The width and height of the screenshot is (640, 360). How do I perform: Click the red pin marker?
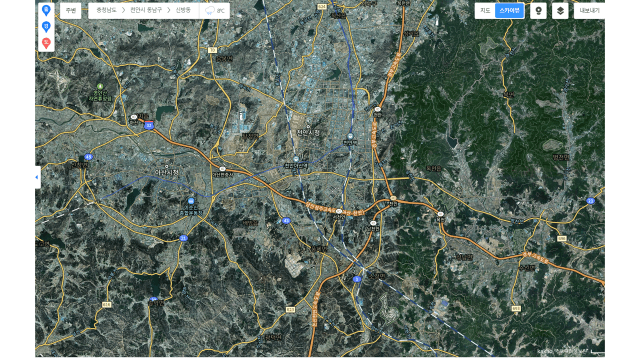pyautogui.click(x=46, y=43)
